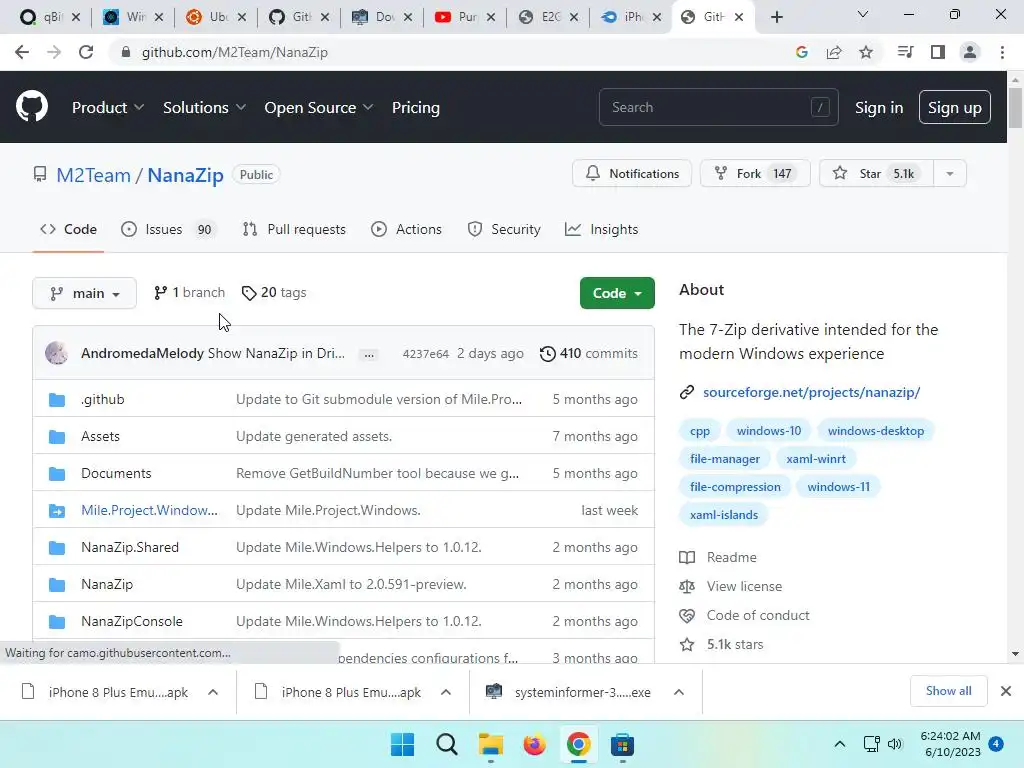Open the M2Team owner link
This screenshot has width=1024, height=768.
[93, 175]
